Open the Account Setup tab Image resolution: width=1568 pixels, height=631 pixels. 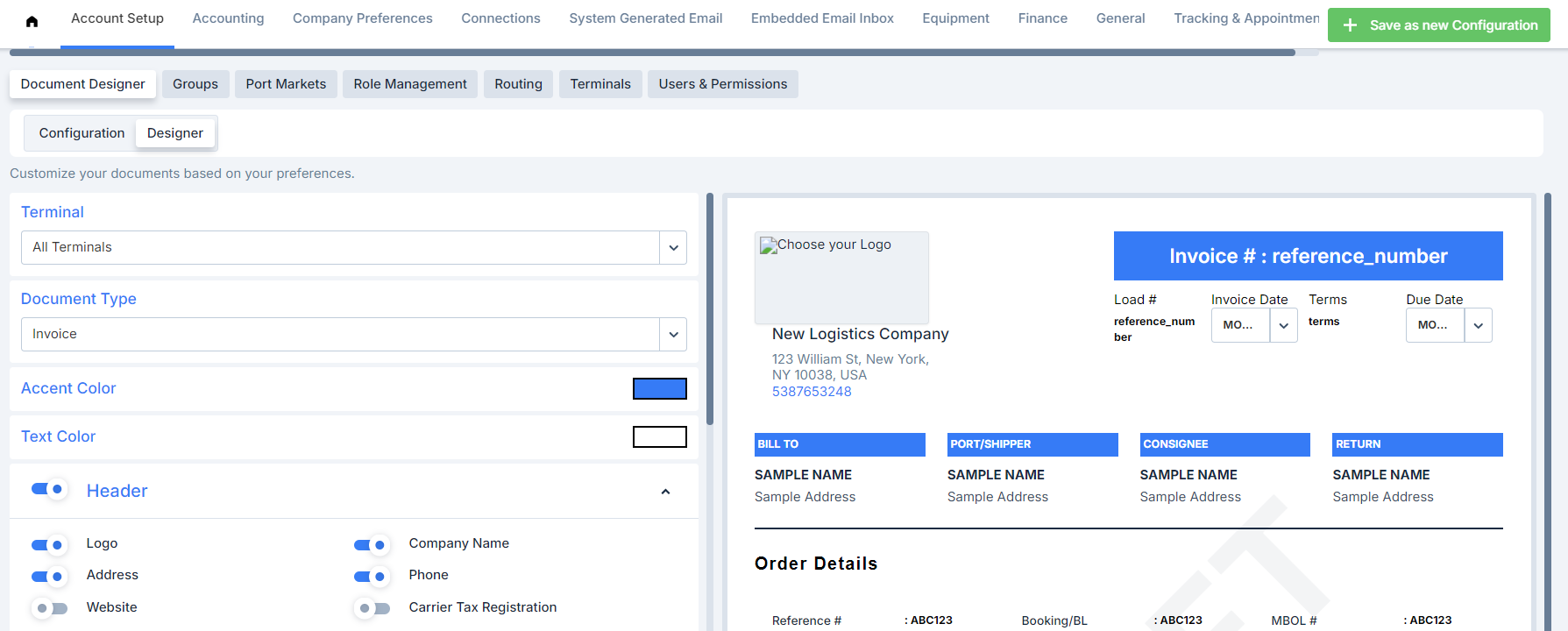click(x=117, y=18)
